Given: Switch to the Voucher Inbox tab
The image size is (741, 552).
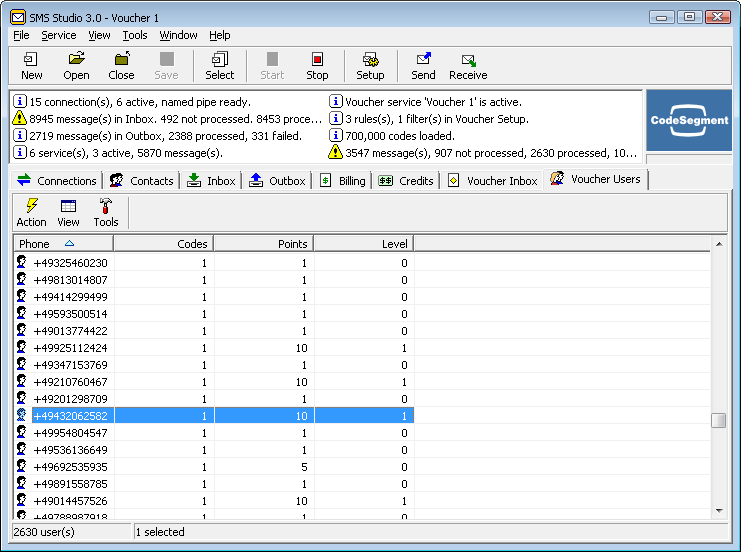Looking at the screenshot, I should [x=493, y=181].
